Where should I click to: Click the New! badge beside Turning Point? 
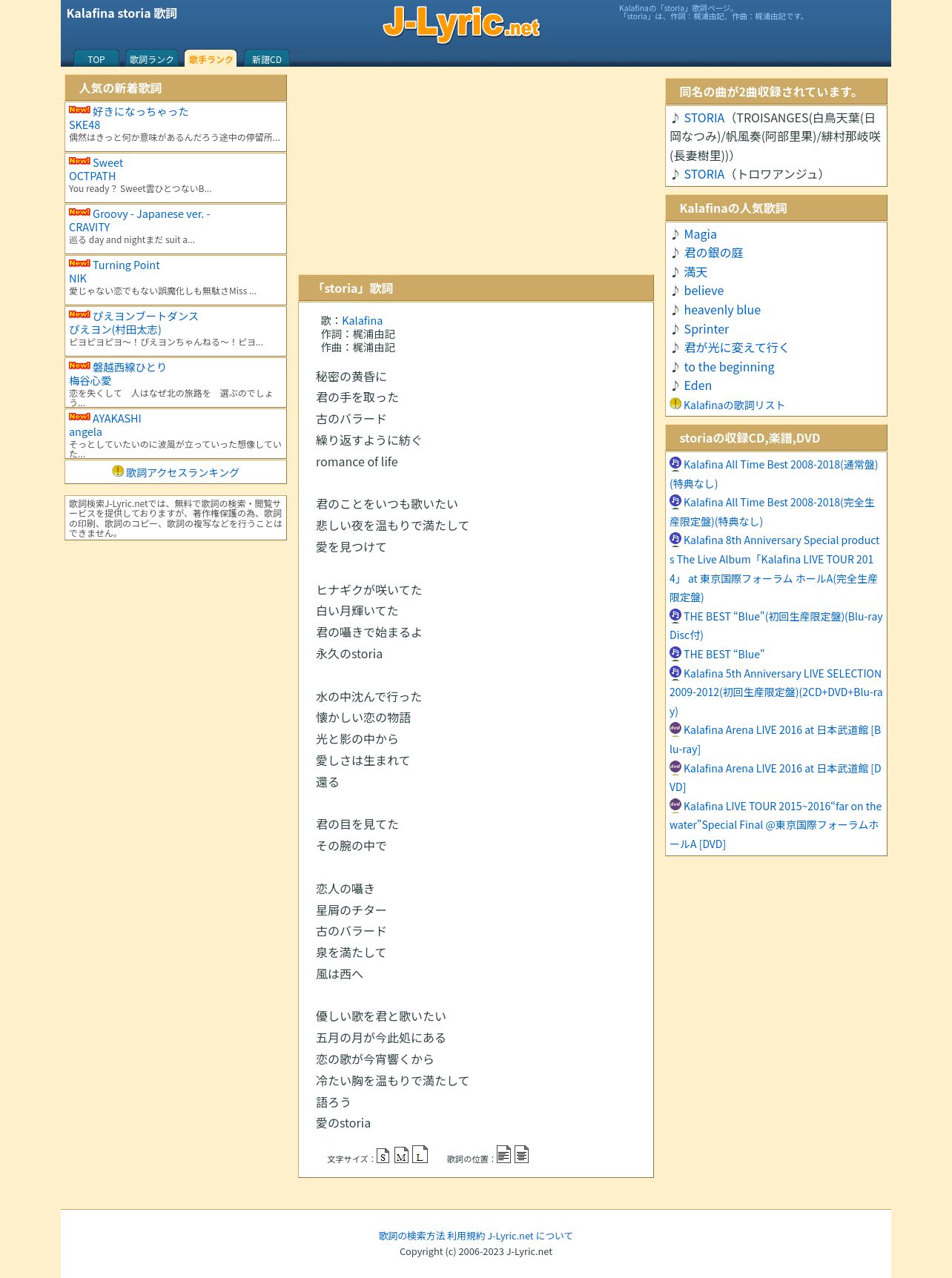tap(79, 263)
